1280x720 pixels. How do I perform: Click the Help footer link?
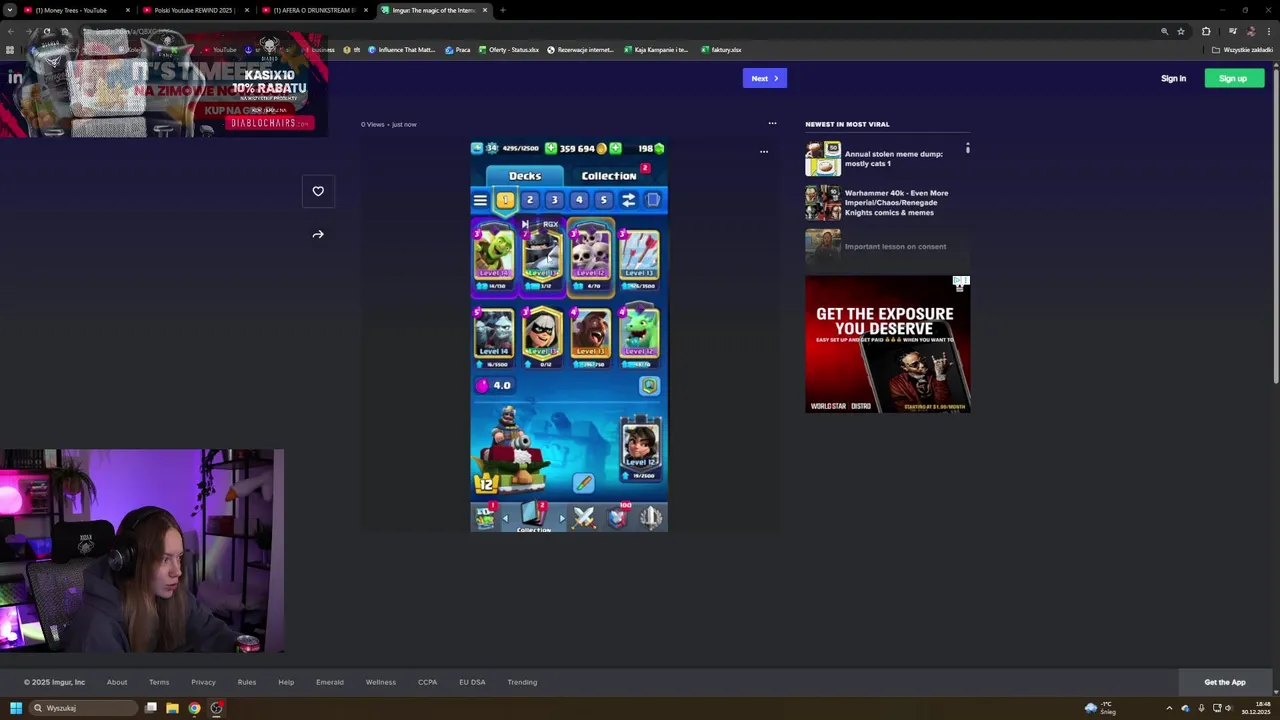click(x=286, y=682)
